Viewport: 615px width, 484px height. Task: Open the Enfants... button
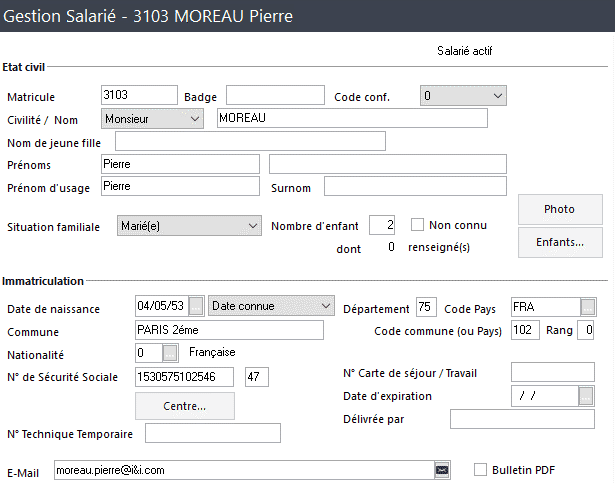point(560,242)
